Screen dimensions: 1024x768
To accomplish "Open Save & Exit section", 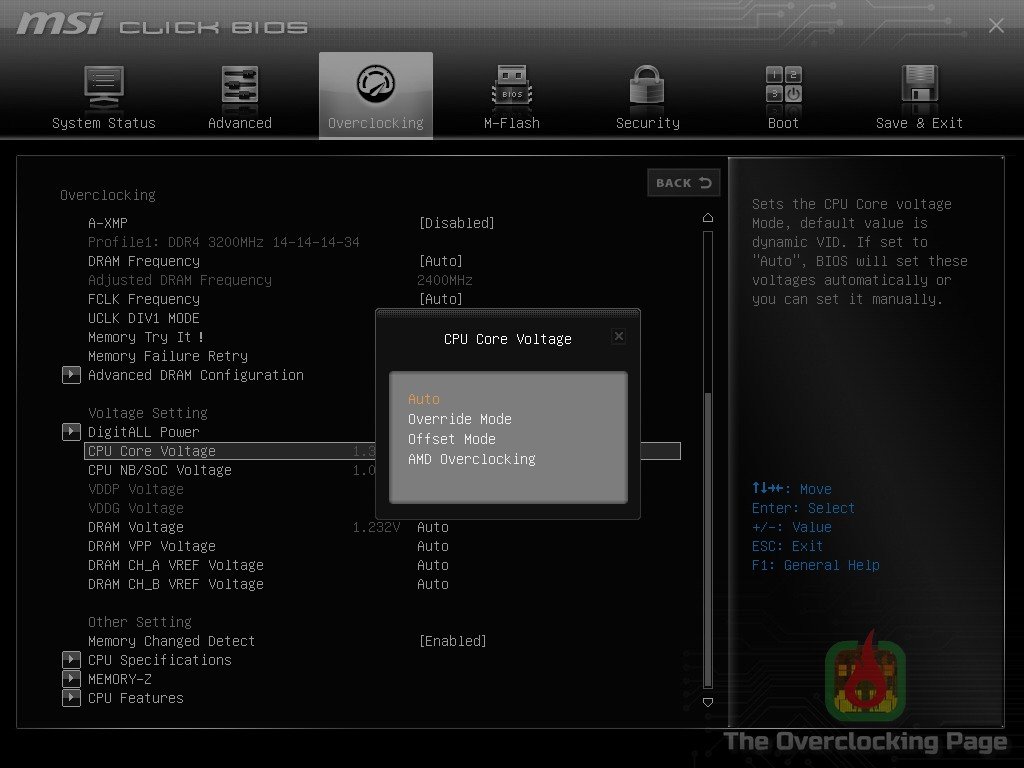I will click(919, 95).
